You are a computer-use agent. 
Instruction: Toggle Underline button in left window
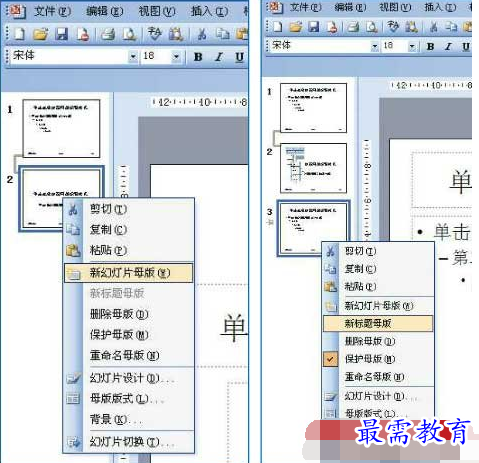[239, 57]
